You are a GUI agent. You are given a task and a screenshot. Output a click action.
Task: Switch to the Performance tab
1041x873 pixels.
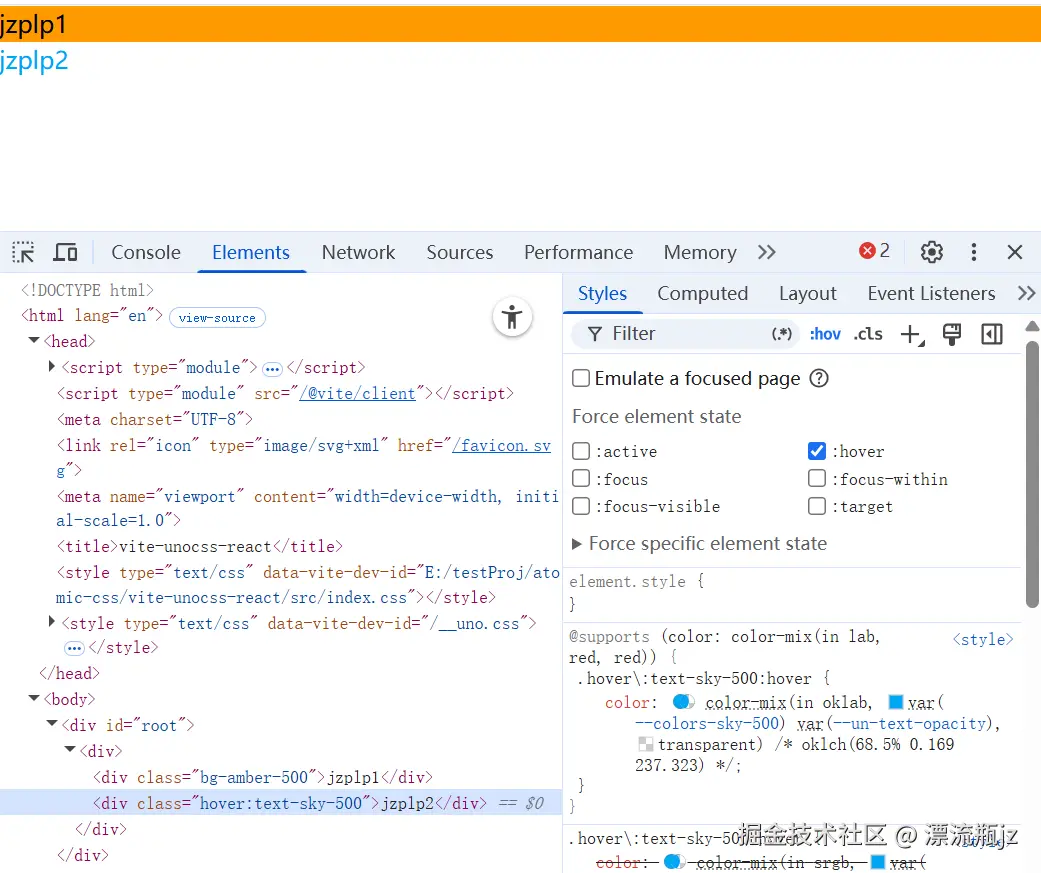click(x=578, y=252)
